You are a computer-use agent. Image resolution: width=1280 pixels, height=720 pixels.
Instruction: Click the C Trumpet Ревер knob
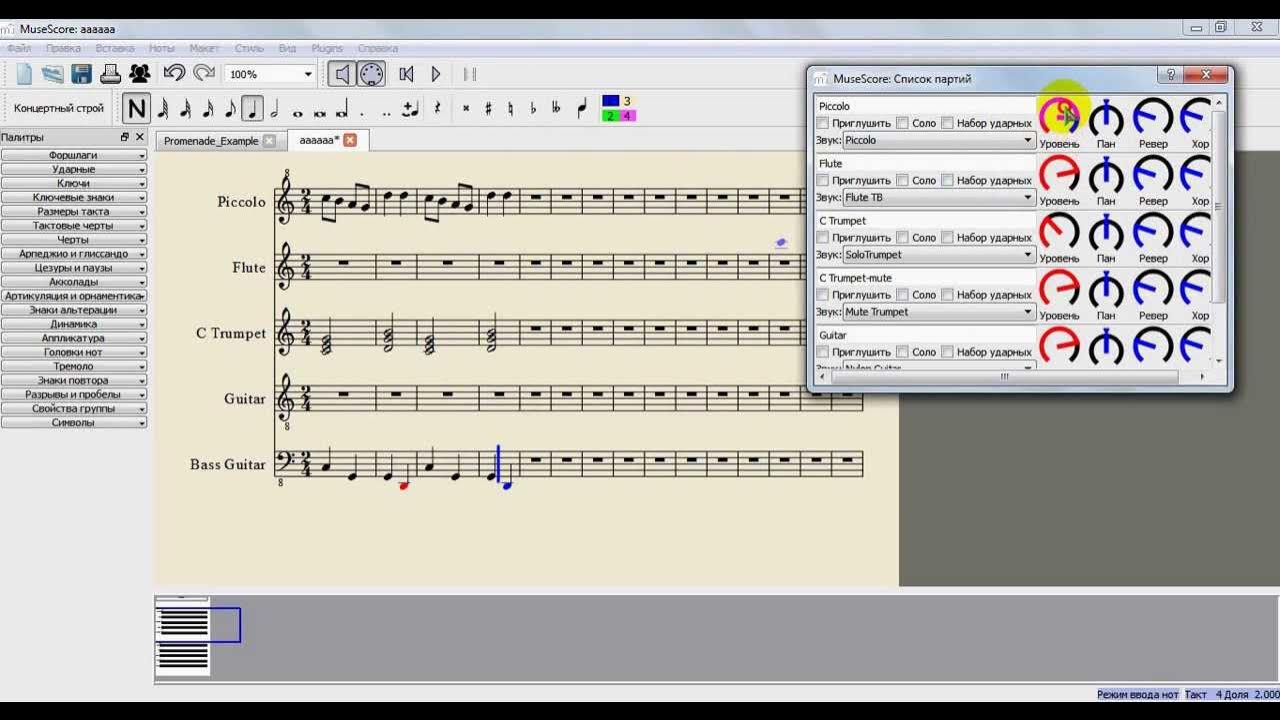click(1153, 233)
